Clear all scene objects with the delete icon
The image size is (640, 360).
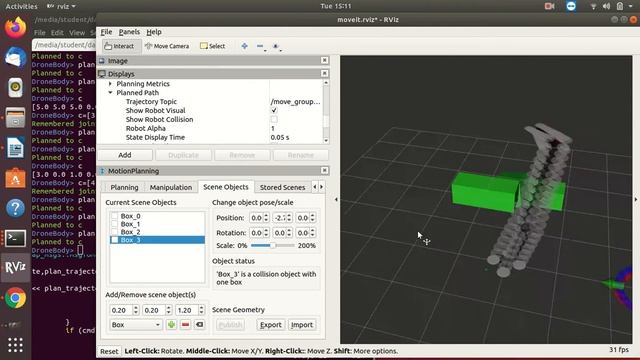coord(199,324)
